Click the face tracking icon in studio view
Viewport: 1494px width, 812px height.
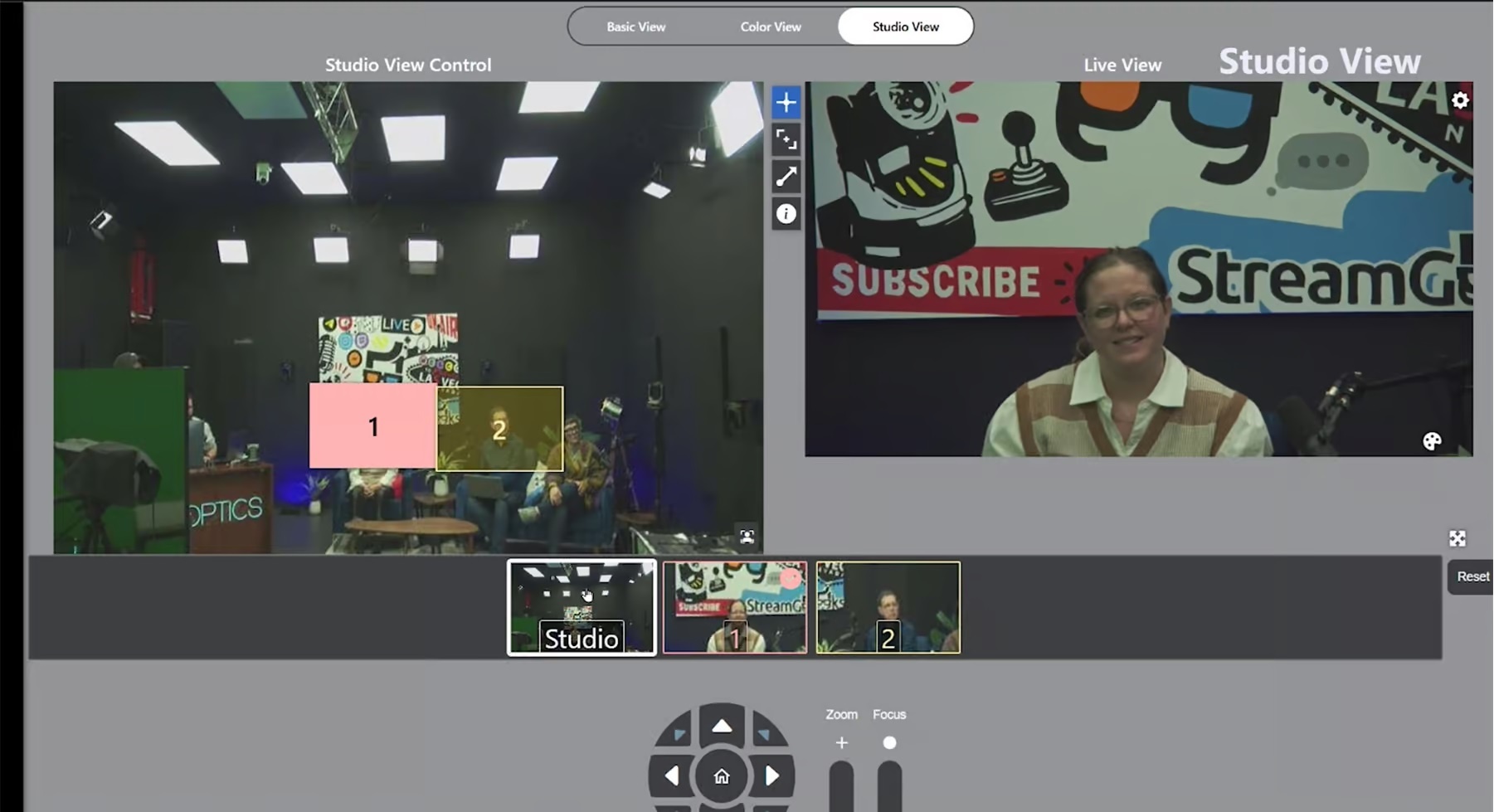coord(747,537)
